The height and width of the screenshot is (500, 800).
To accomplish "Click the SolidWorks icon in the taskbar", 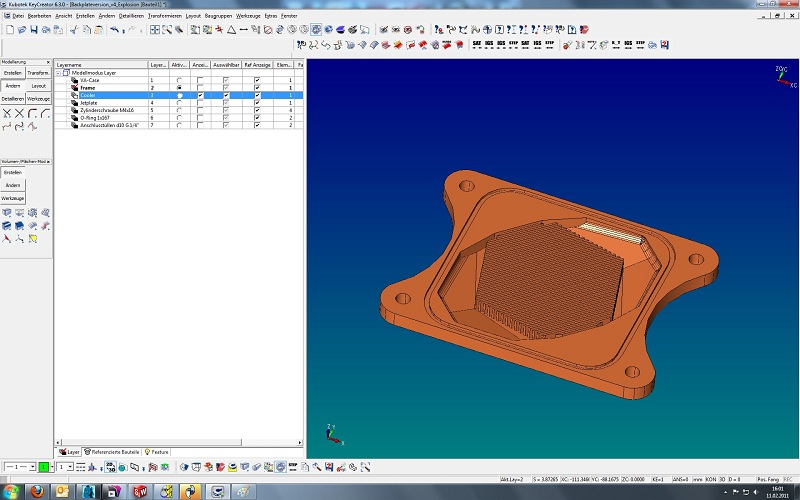I will (x=139, y=491).
